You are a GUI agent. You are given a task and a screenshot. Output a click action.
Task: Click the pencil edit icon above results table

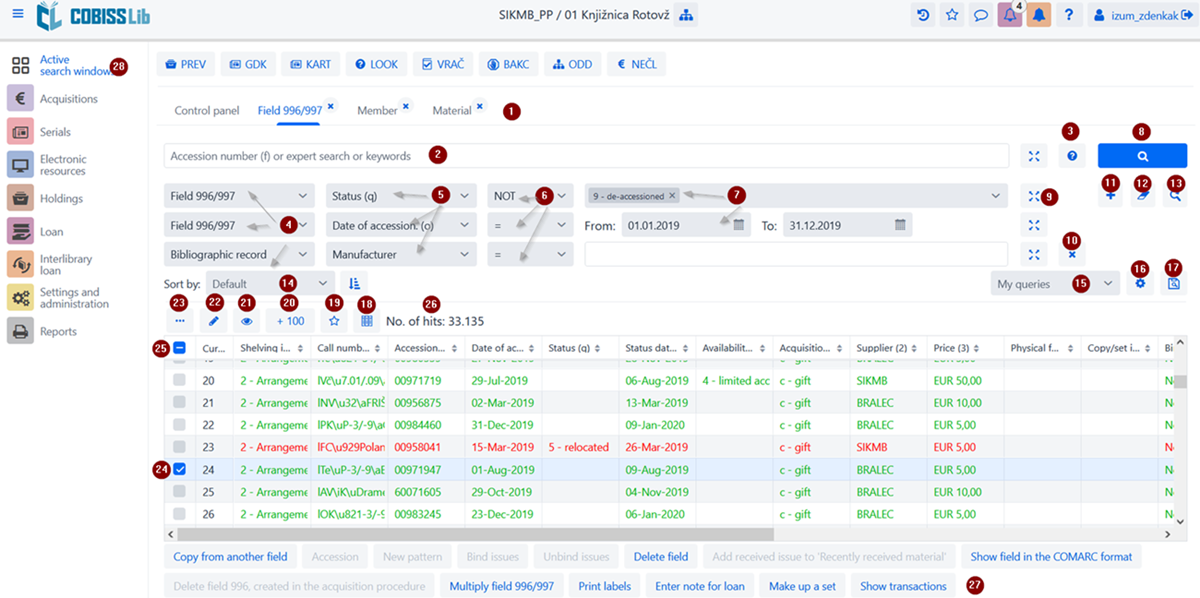[x=213, y=321]
